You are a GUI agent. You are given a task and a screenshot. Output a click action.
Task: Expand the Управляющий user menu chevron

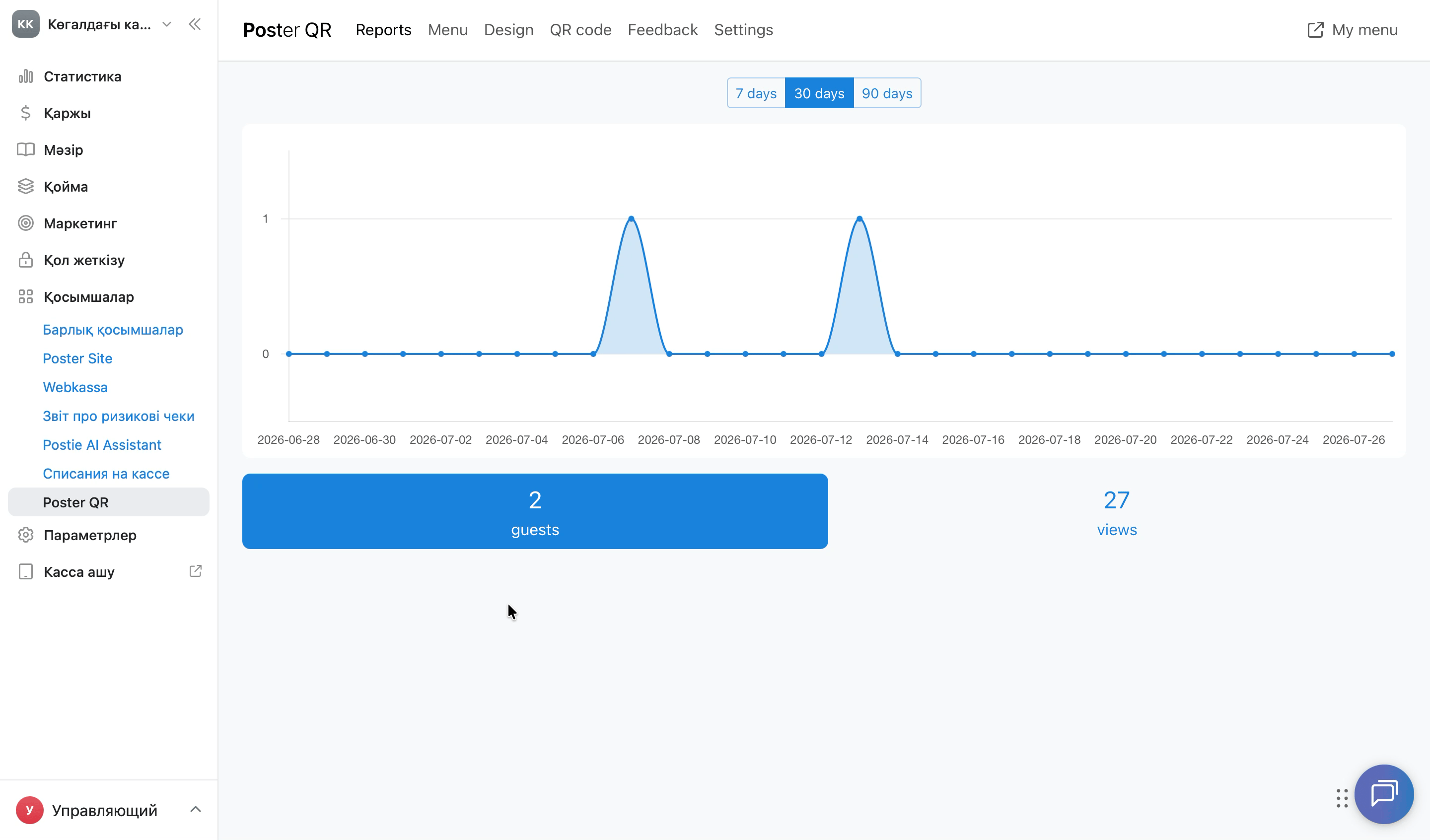point(195,809)
